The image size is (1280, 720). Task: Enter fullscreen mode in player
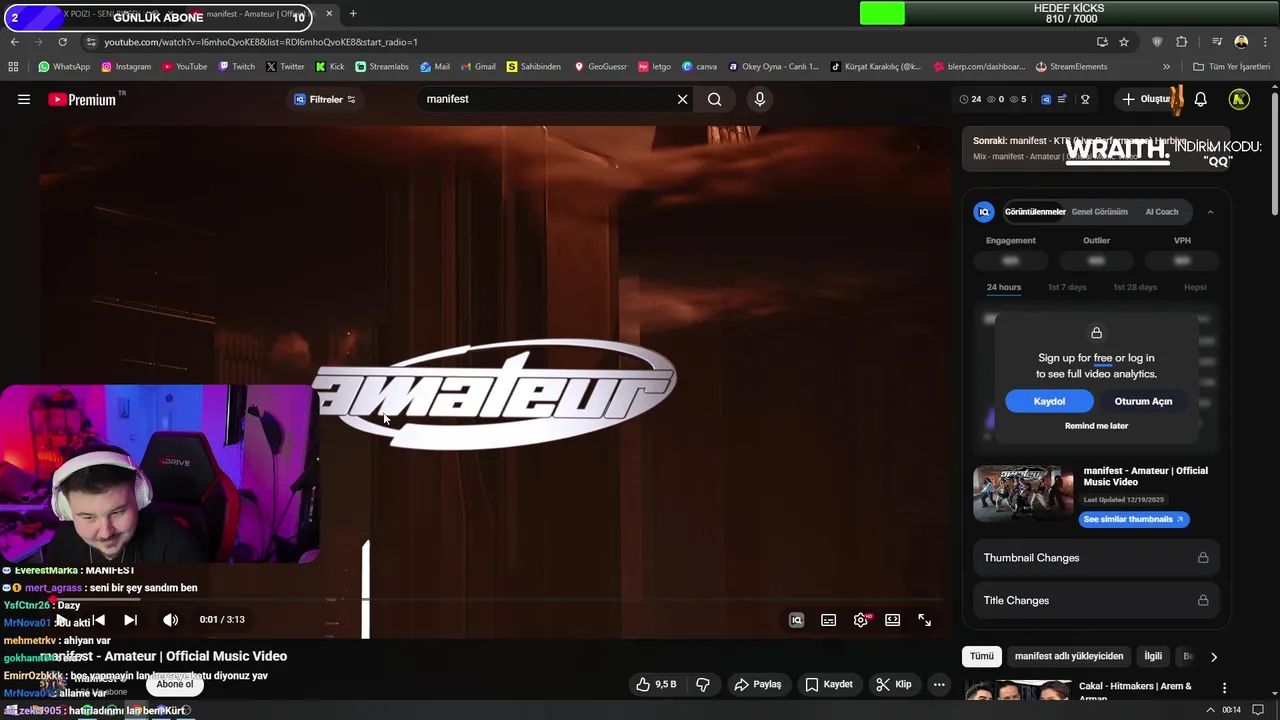click(x=925, y=620)
